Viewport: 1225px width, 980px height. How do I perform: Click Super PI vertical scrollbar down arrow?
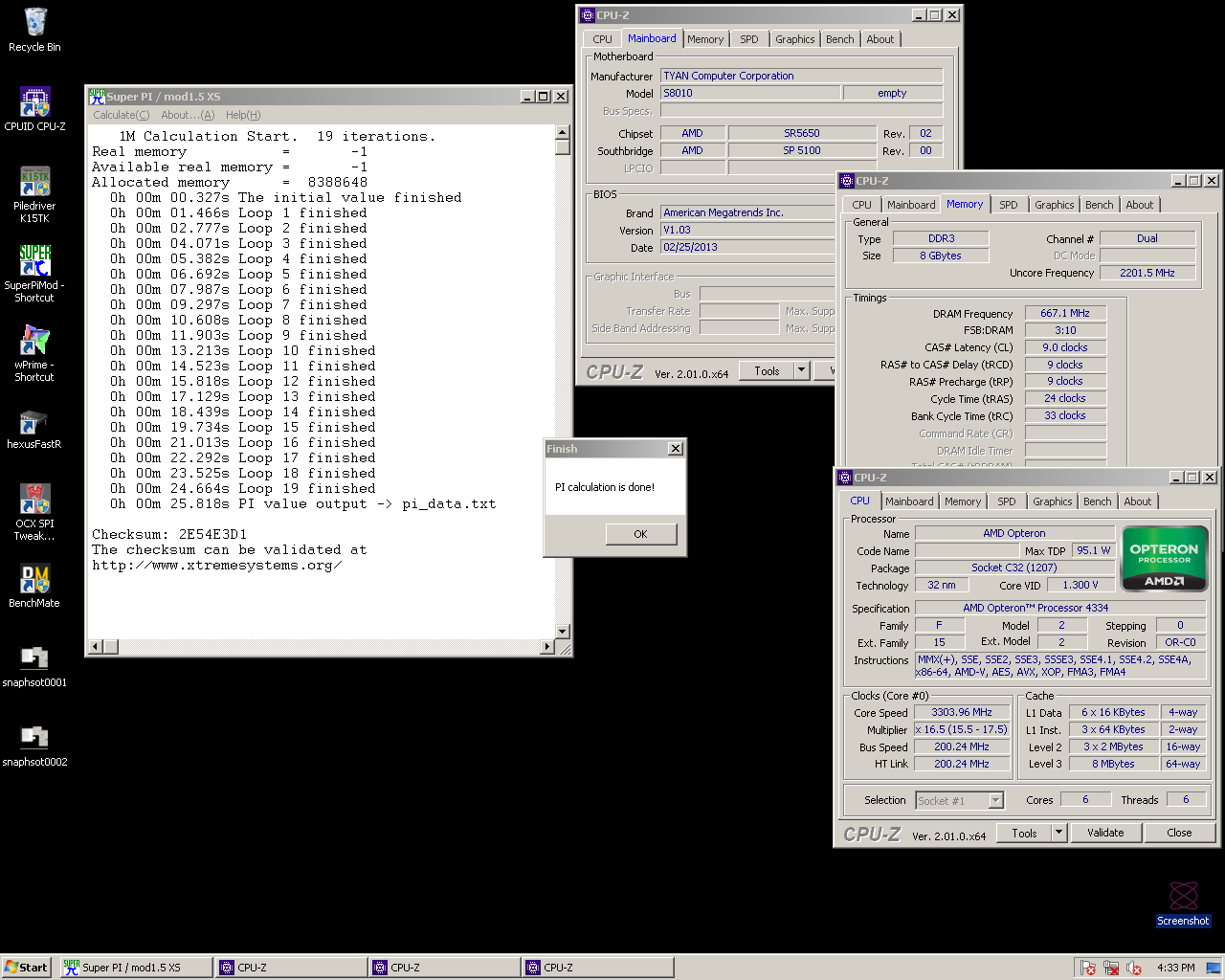click(563, 631)
